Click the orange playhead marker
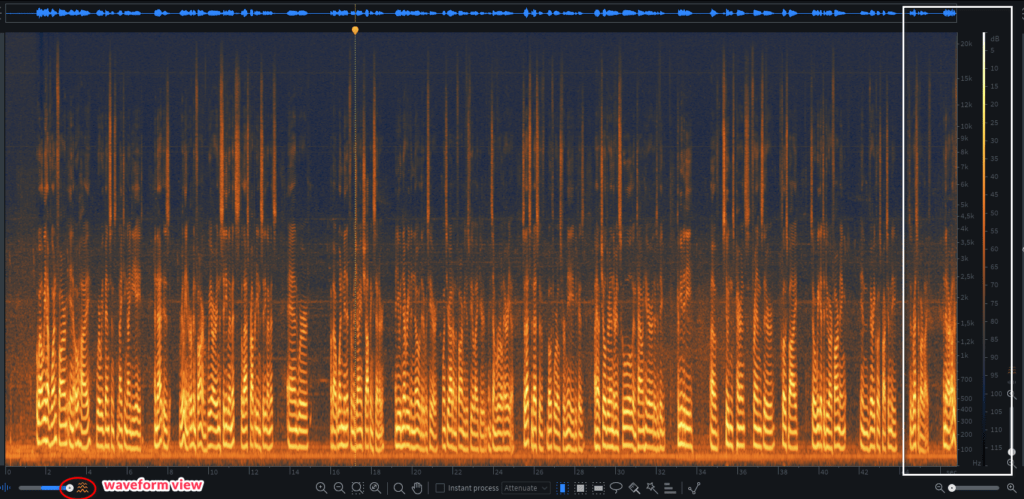The height and width of the screenshot is (499, 1024). tap(354, 31)
